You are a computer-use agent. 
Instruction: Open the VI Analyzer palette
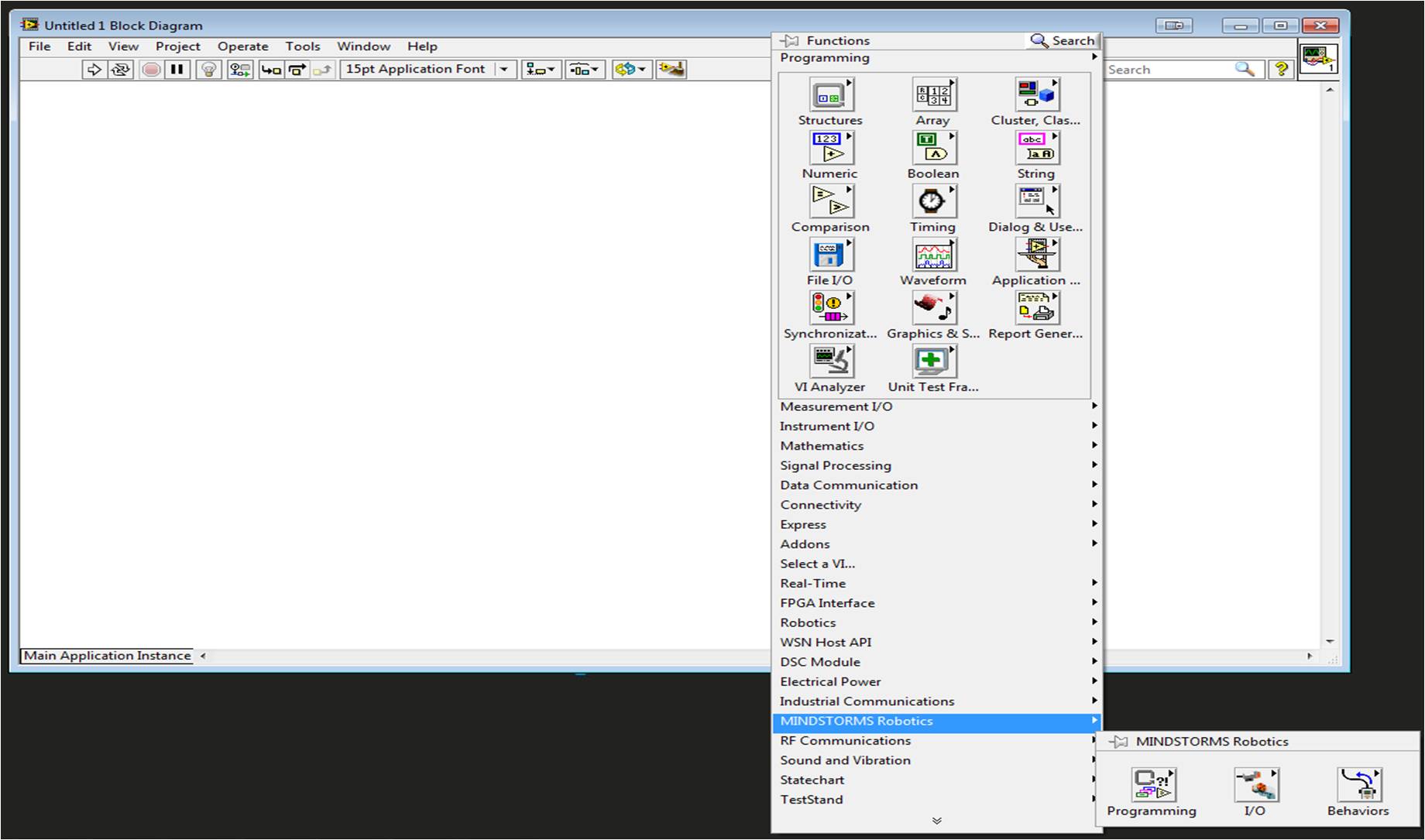(830, 362)
